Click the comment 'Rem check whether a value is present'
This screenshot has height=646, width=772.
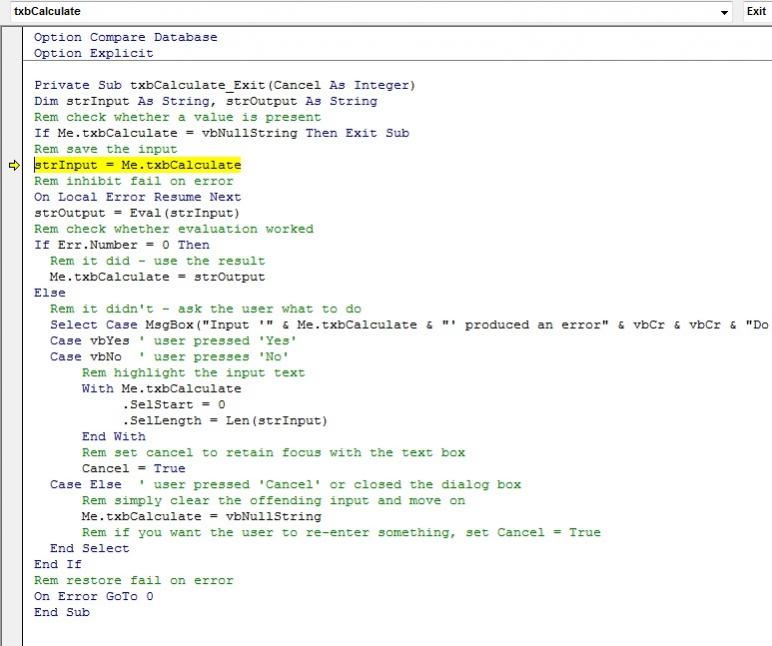[x=177, y=117]
